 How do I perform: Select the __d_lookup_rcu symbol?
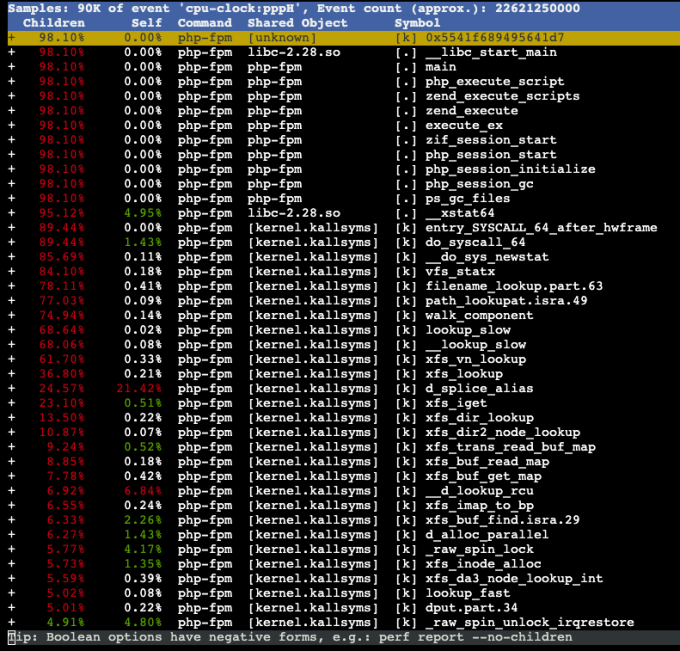pyautogui.click(x=479, y=491)
